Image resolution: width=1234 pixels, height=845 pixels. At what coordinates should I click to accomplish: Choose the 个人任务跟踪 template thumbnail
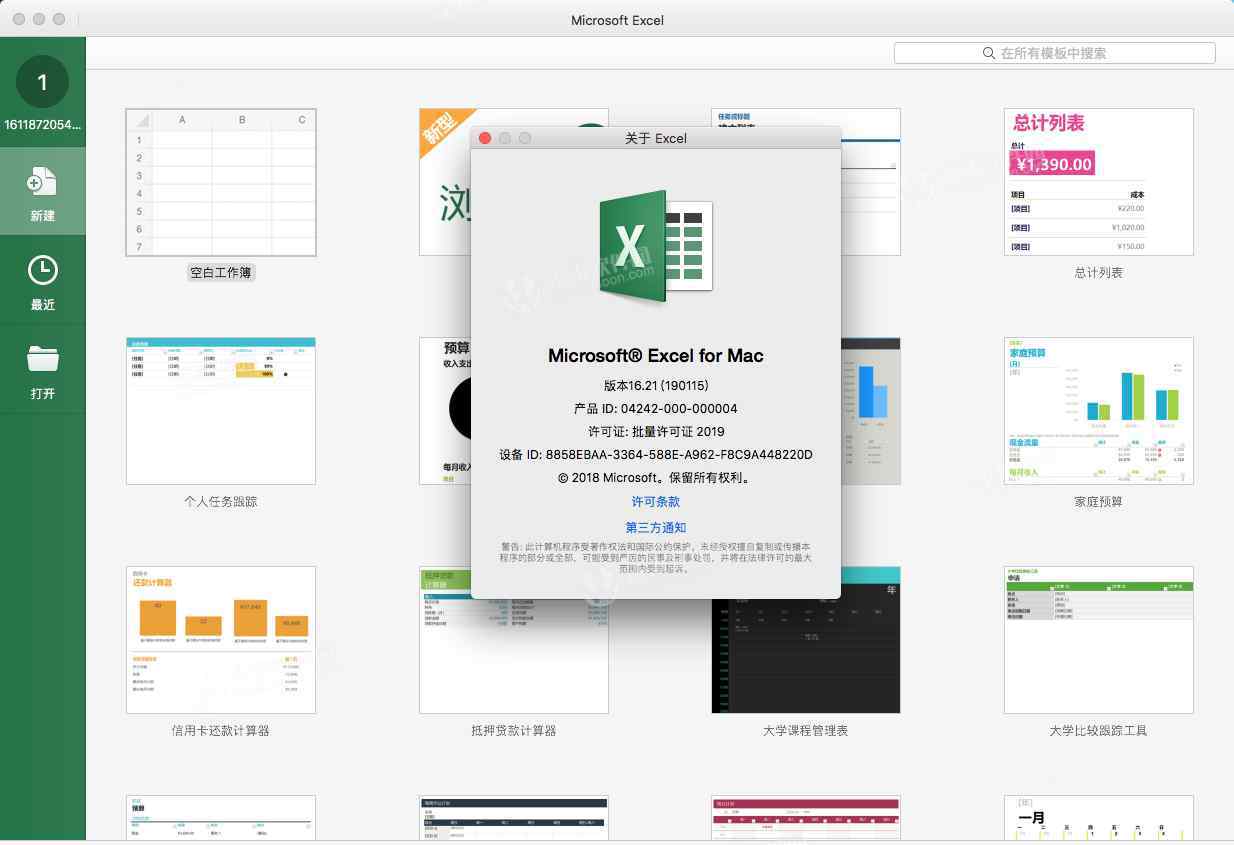click(x=221, y=411)
